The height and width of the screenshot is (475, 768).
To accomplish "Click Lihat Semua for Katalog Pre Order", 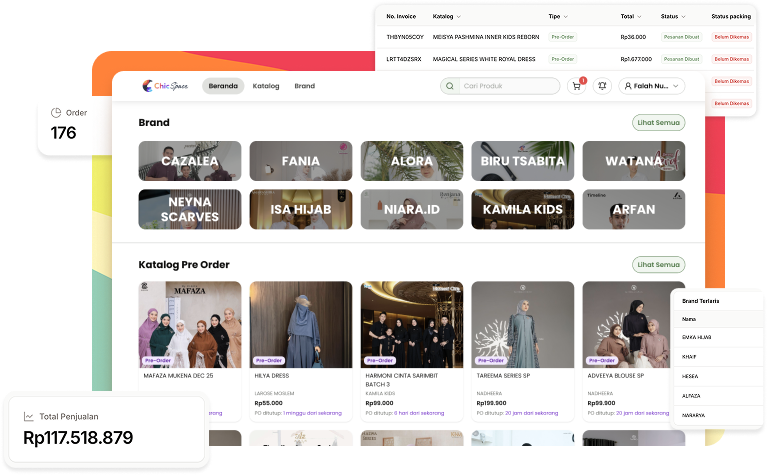I will tap(658, 265).
